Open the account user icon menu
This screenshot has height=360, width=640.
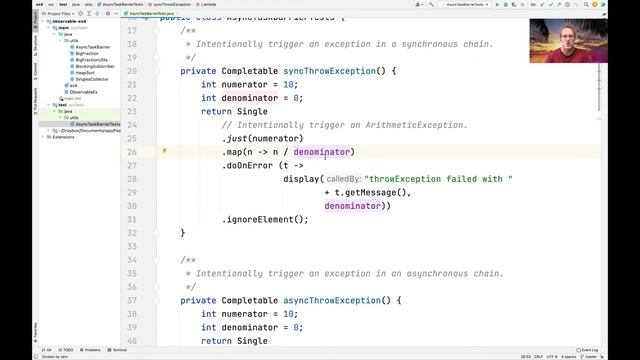click(419, 4)
